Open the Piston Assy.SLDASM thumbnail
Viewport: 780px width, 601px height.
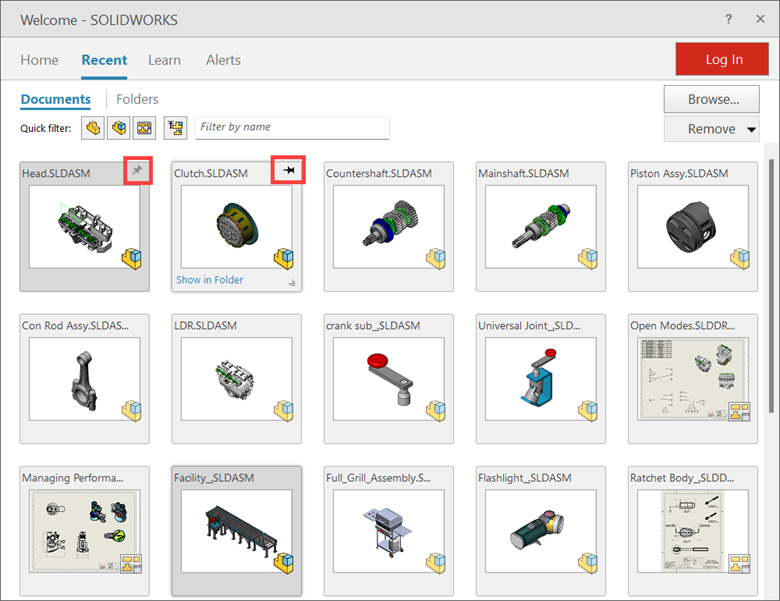coord(693,227)
